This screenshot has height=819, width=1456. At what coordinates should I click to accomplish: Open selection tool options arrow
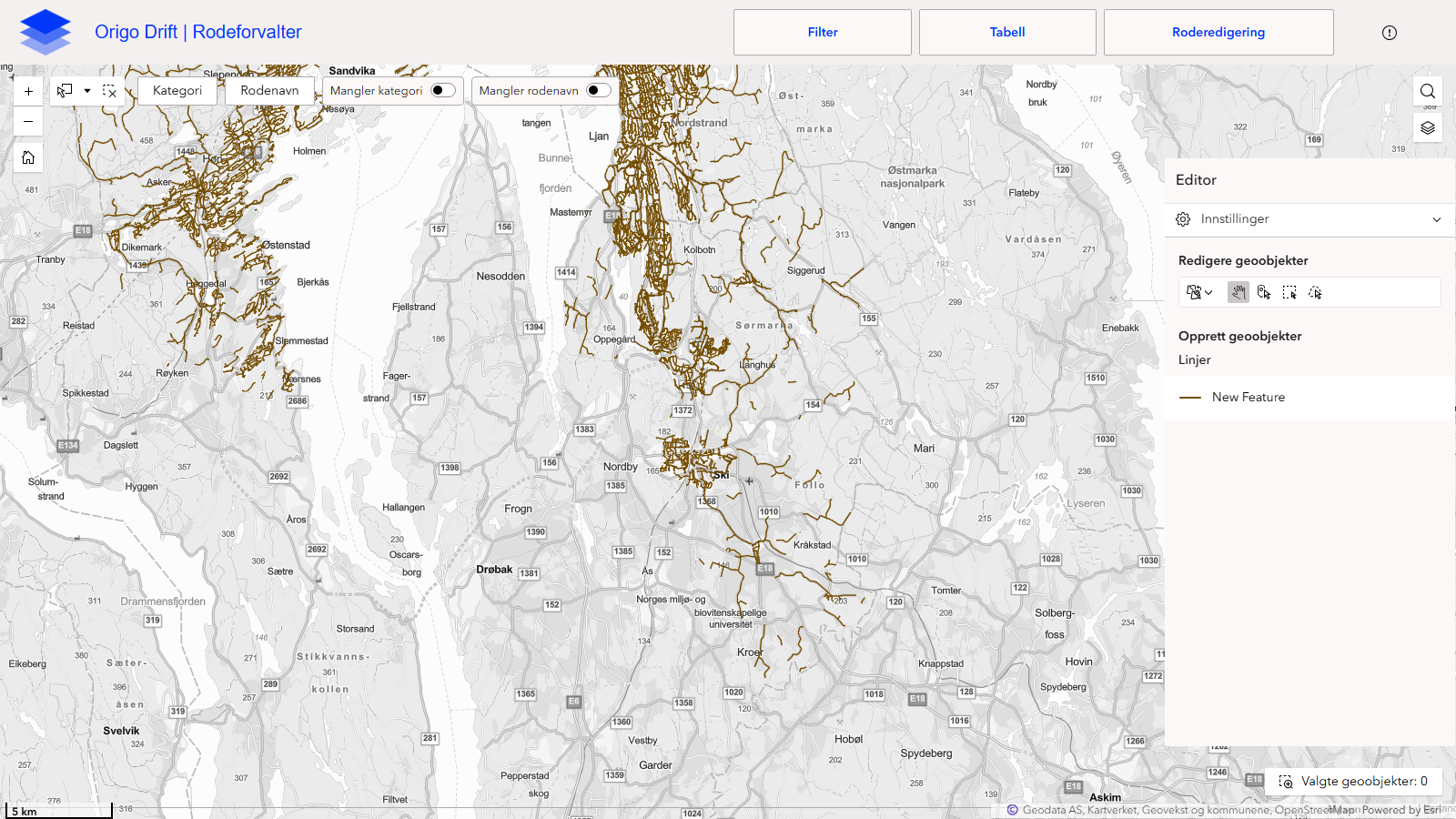tap(87, 91)
